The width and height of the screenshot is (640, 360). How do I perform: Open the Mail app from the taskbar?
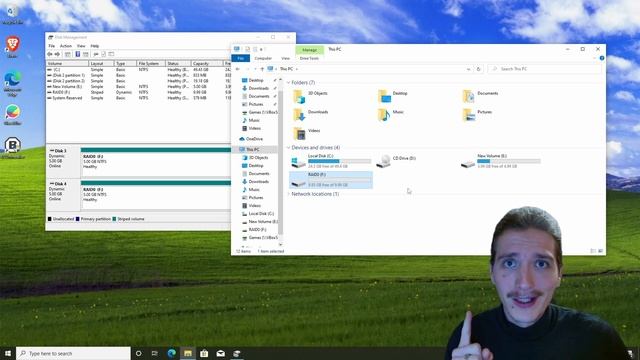[220, 353]
